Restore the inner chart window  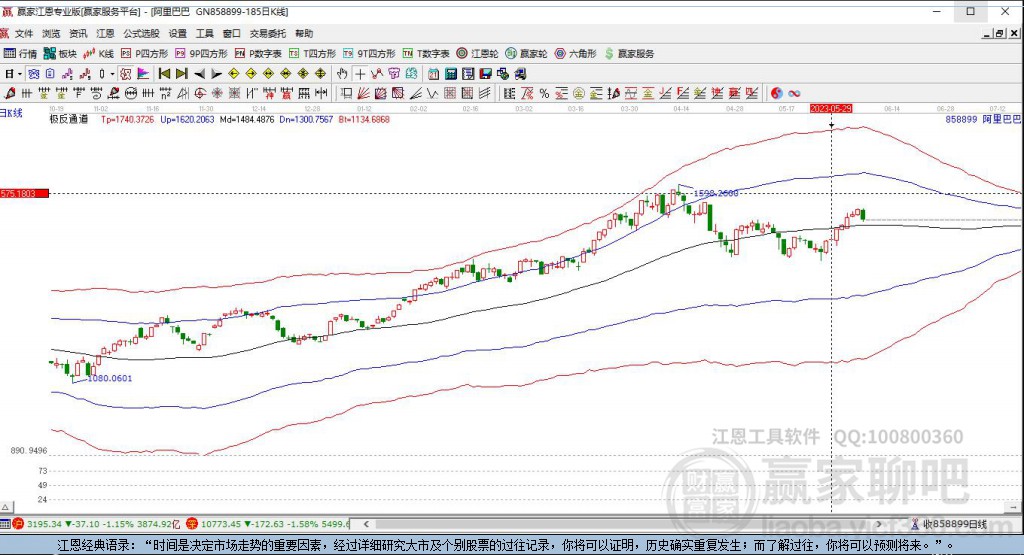pyautogui.click(x=999, y=33)
